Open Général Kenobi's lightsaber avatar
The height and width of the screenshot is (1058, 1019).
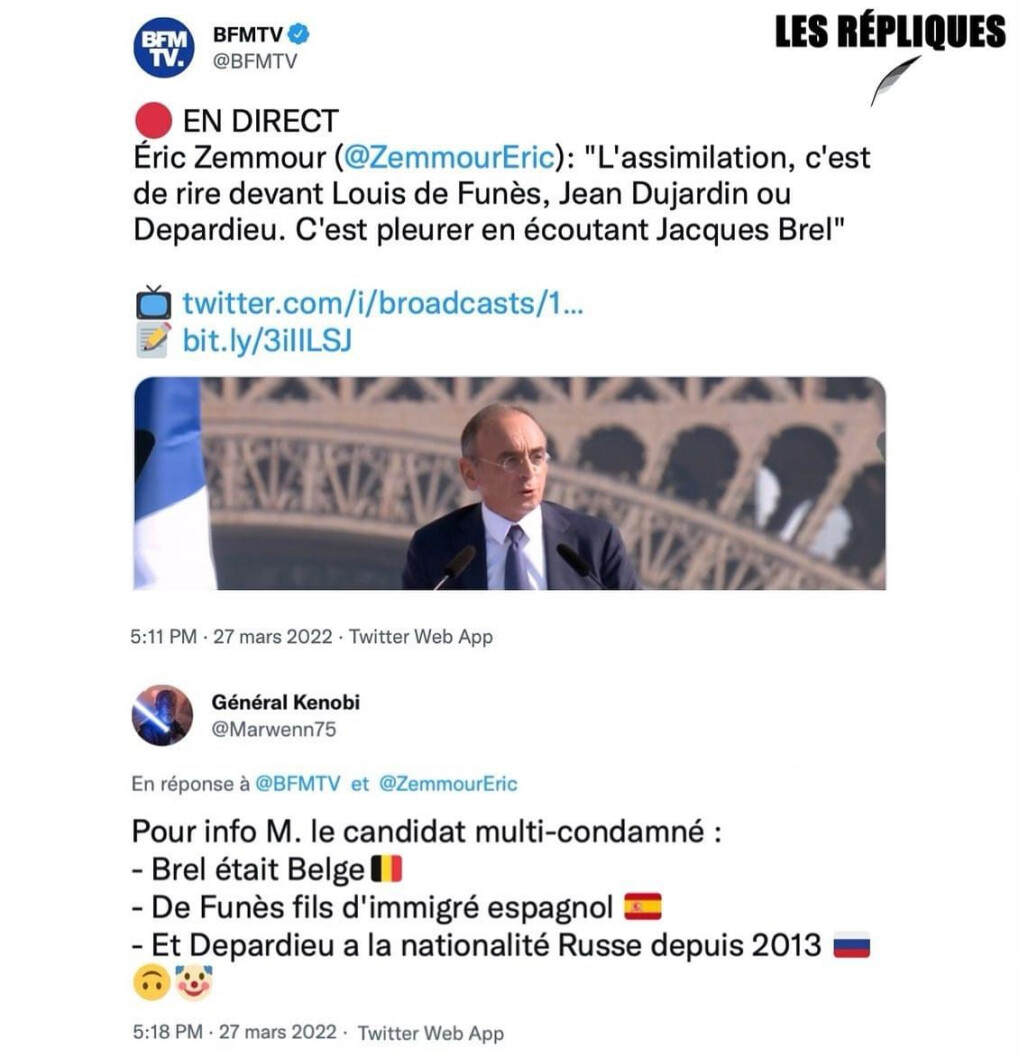[x=162, y=715]
